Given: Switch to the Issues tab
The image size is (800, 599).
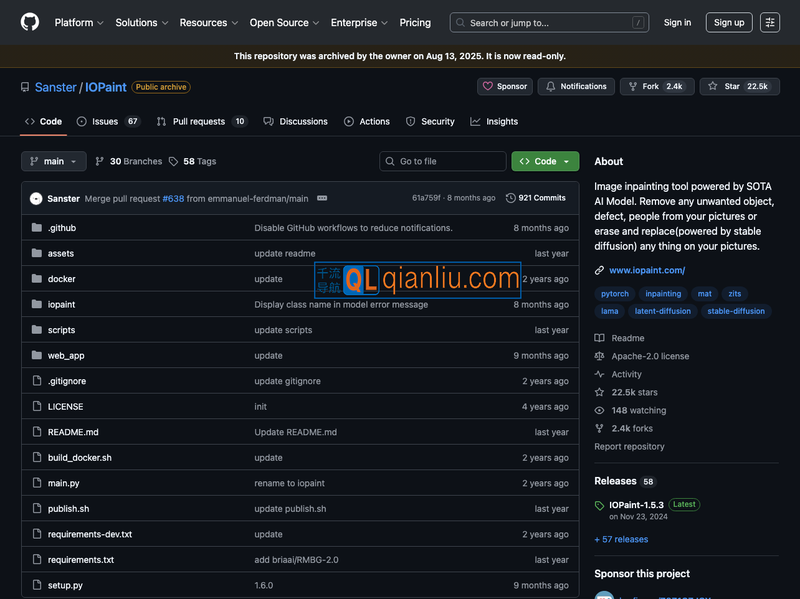Looking at the screenshot, I should click(x=104, y=121).
